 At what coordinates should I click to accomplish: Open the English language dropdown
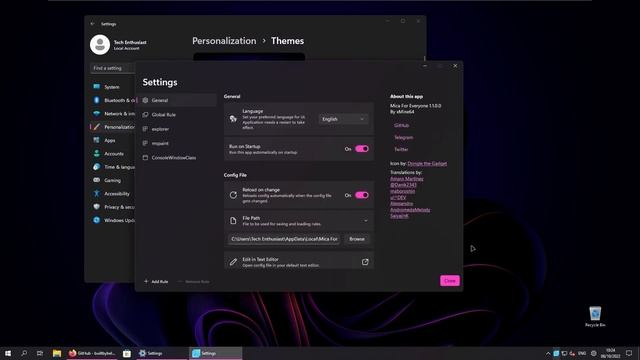click(343, 119)
